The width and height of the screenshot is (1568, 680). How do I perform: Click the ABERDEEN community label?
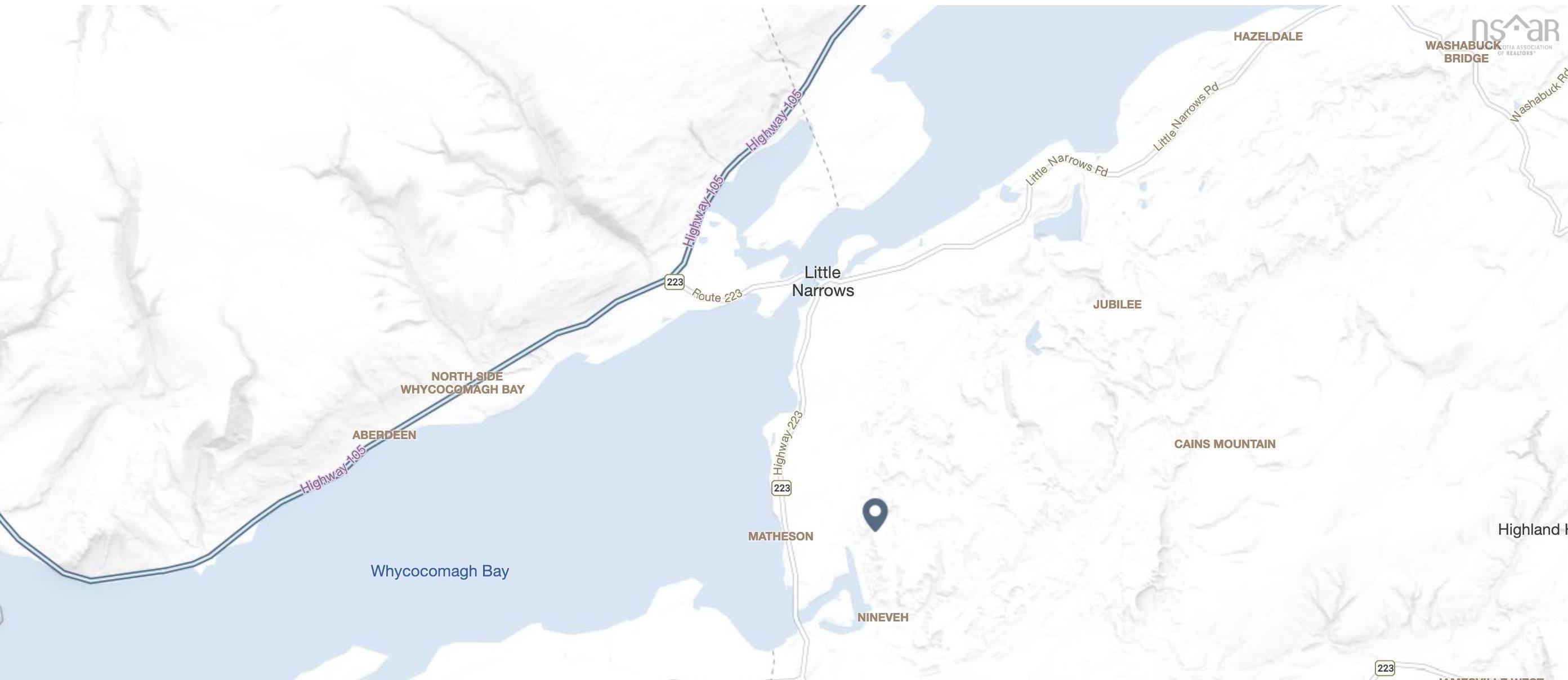point(384,435)
